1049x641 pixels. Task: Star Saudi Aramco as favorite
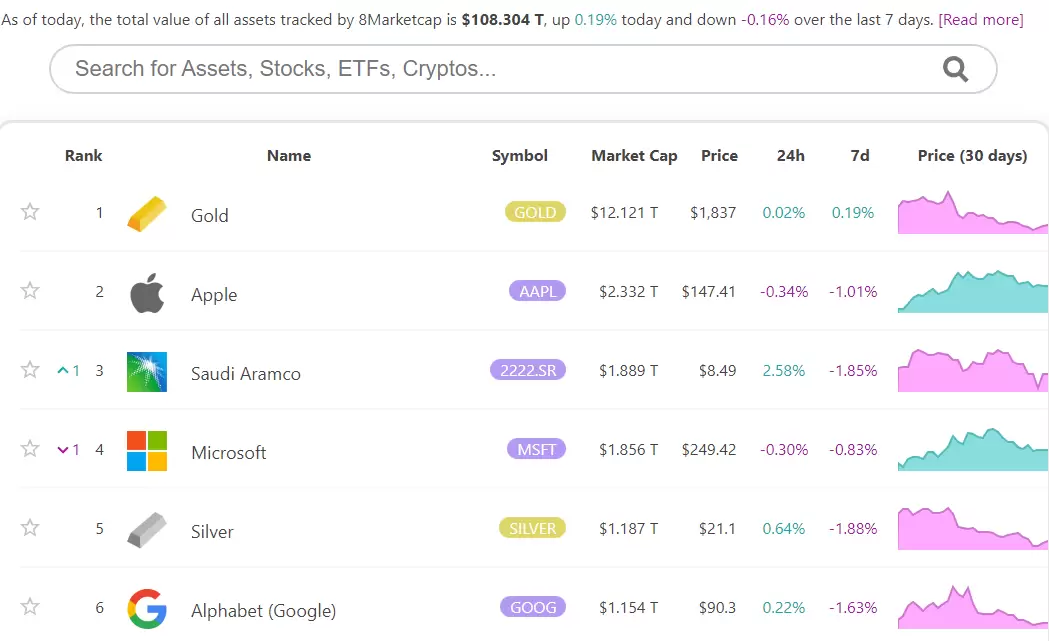pos(29,370)
